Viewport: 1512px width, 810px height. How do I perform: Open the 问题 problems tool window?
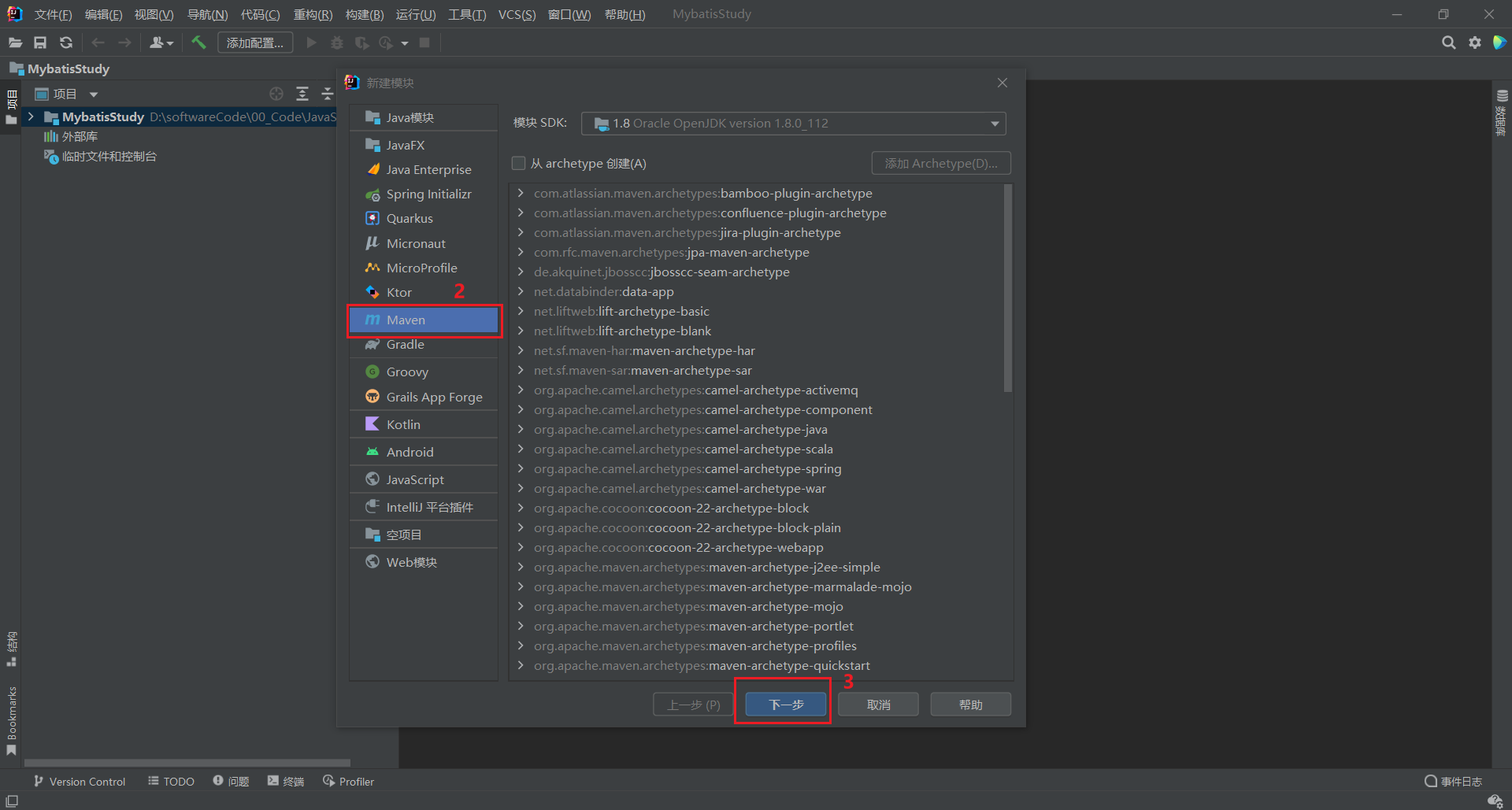pos(231,781)
